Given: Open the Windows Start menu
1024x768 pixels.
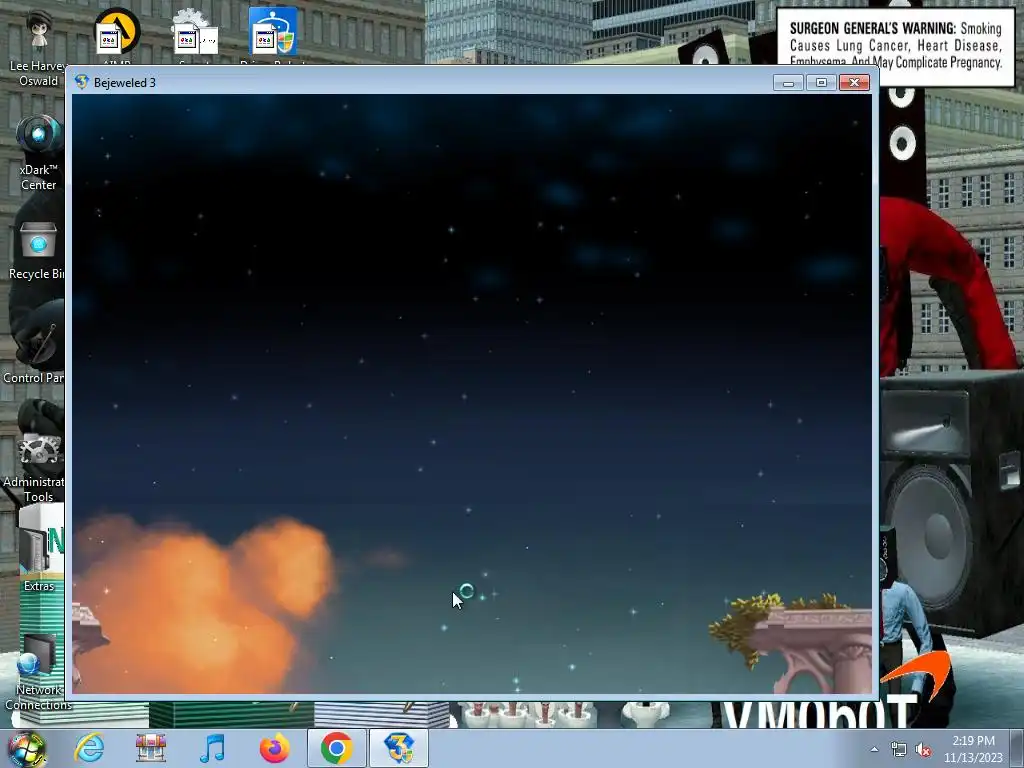Looking at the screenshot, I should pos(26,748).
